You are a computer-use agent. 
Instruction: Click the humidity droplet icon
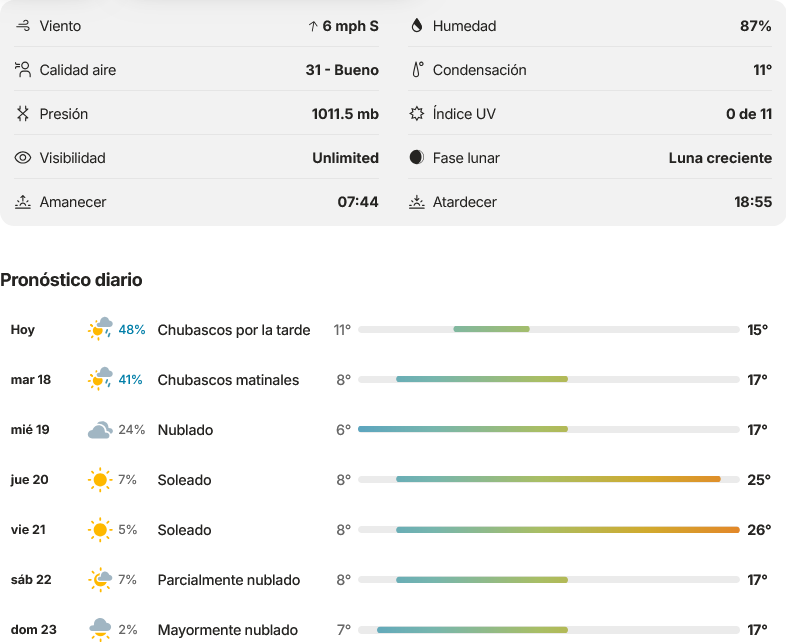(x=417, y=26)
